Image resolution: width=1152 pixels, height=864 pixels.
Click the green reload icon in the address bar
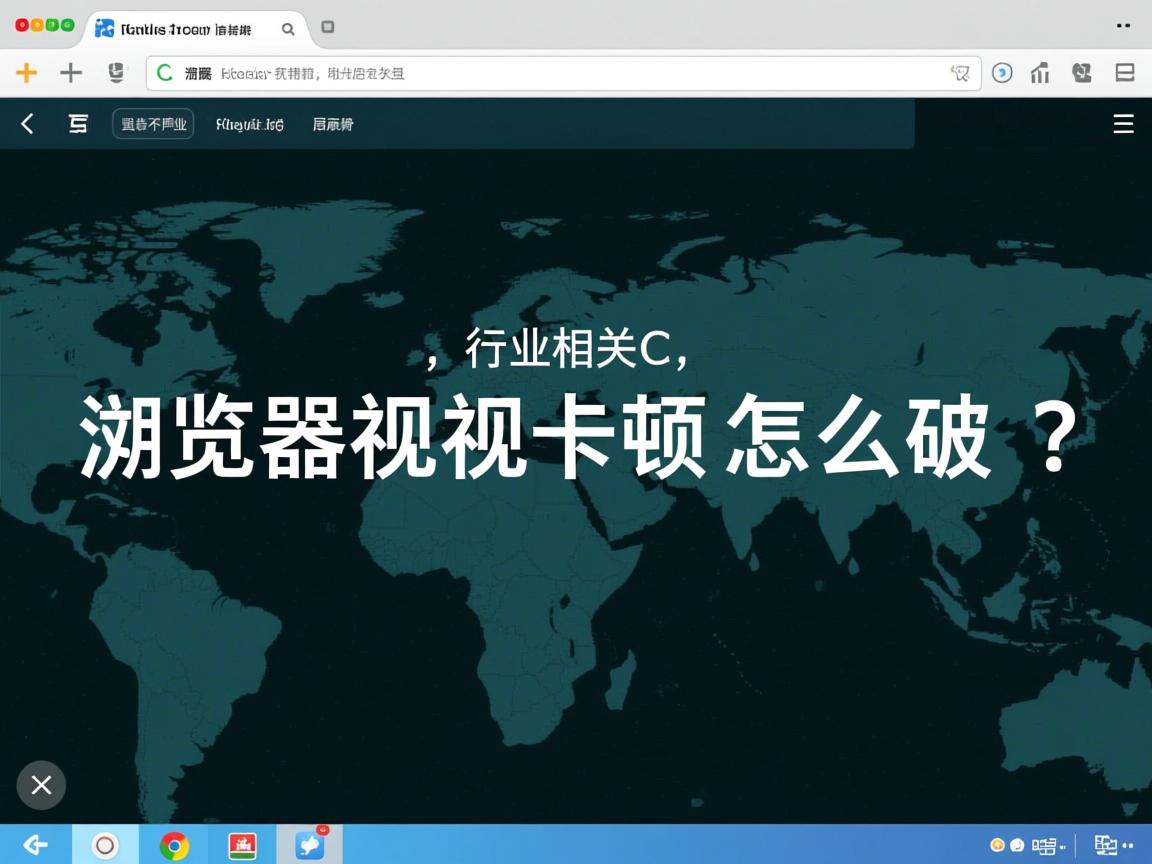tap(165, 73)
